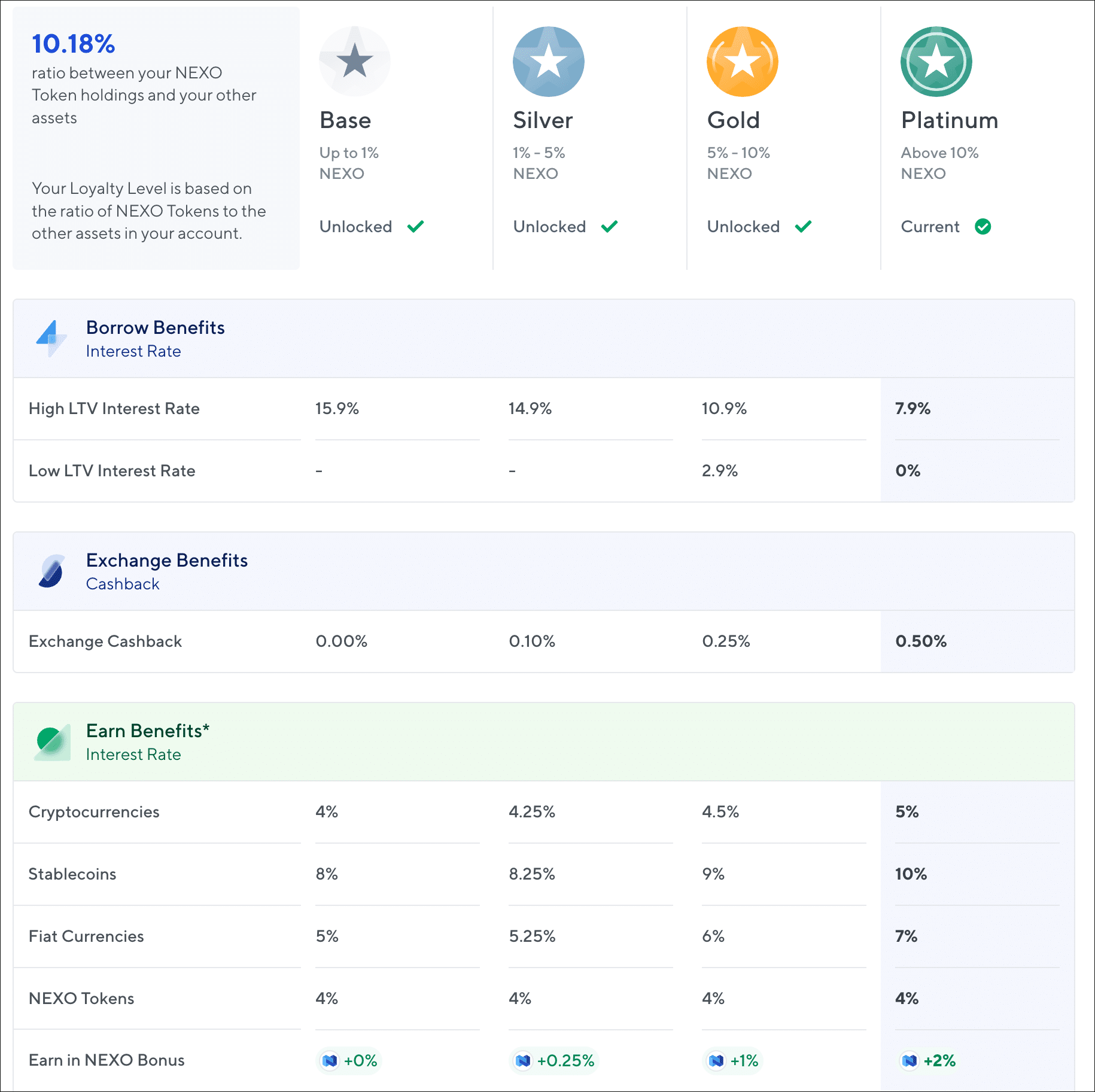This screenshot has height=1092, width=1095.
Task: Click the Up to 1% NEXO requirement text
Action: pos(349,163)
